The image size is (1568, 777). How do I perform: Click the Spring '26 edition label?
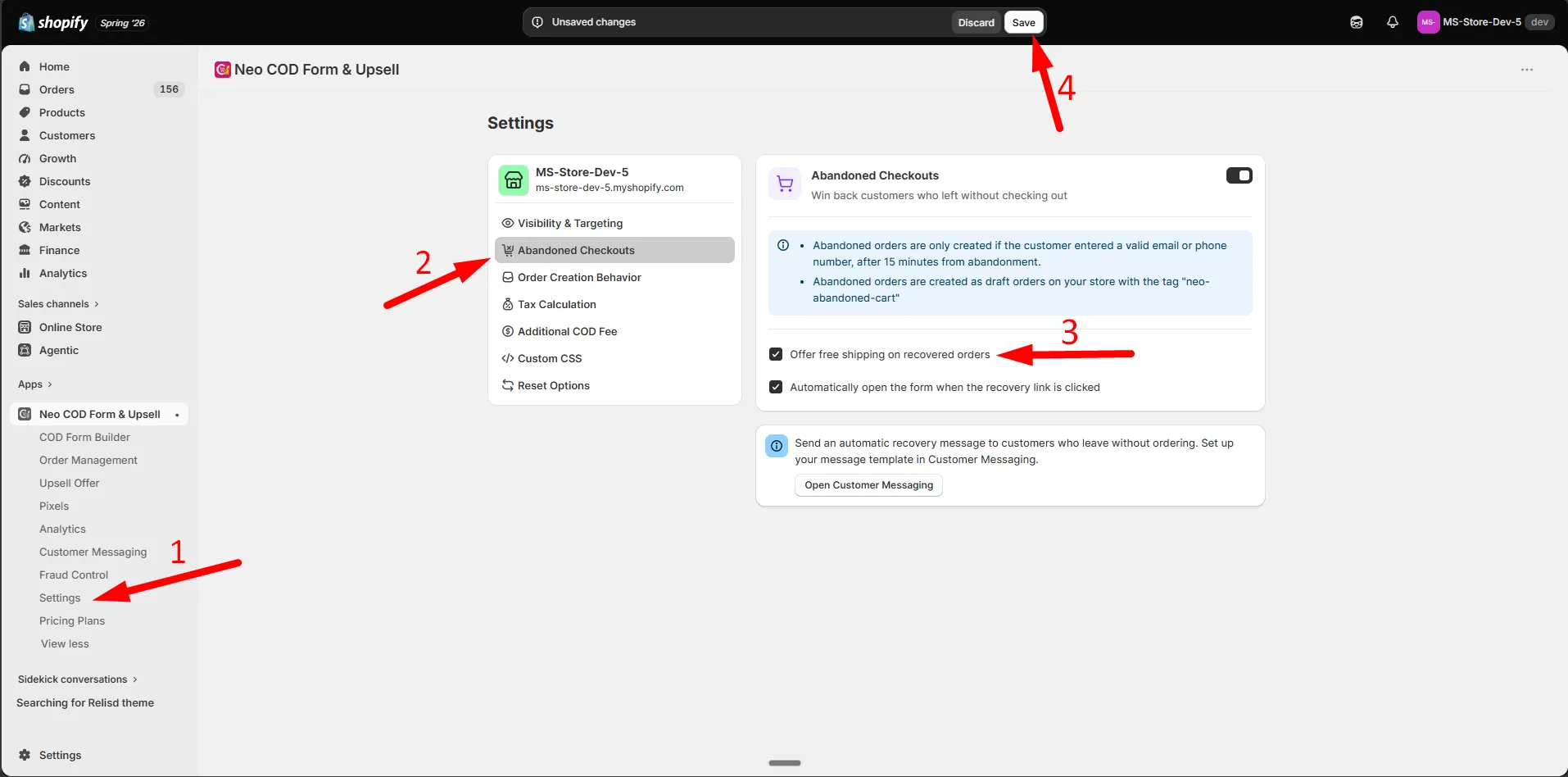(x=122, y=23)
